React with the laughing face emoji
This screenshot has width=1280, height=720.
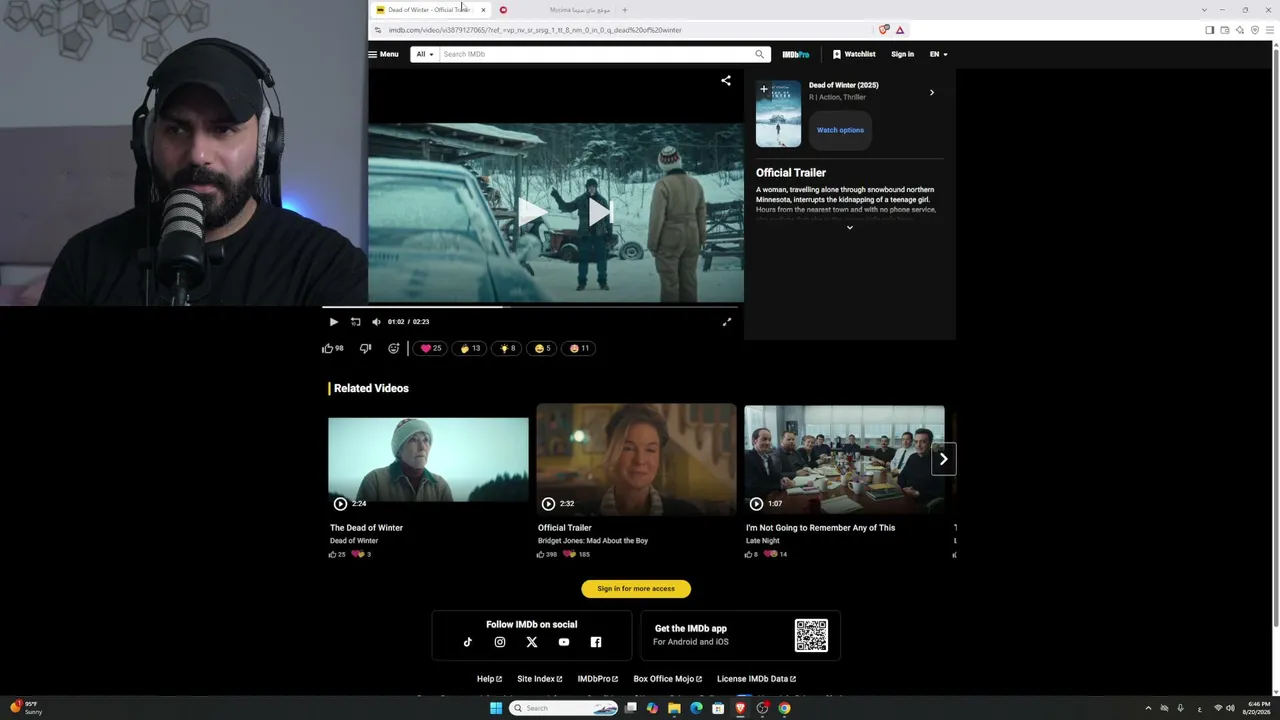pos(543,348)
